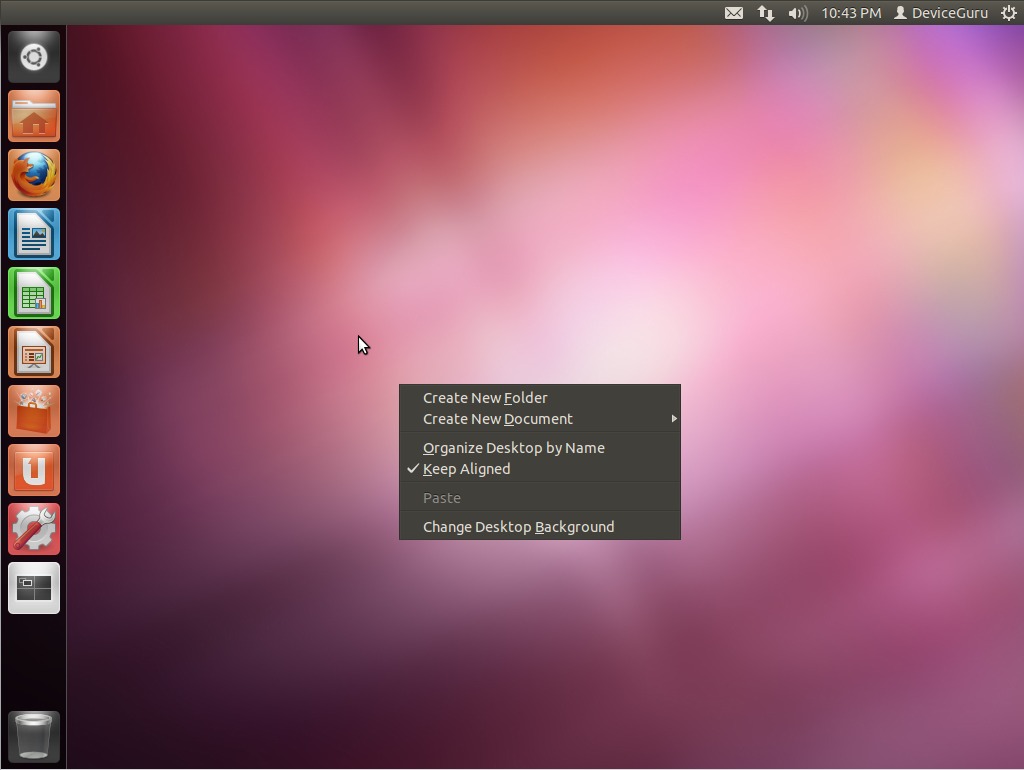Toggle the Keep Aligned checkmark option
Image resolution: width=1024 pixels, height=770 pixels.
[539, 469]
